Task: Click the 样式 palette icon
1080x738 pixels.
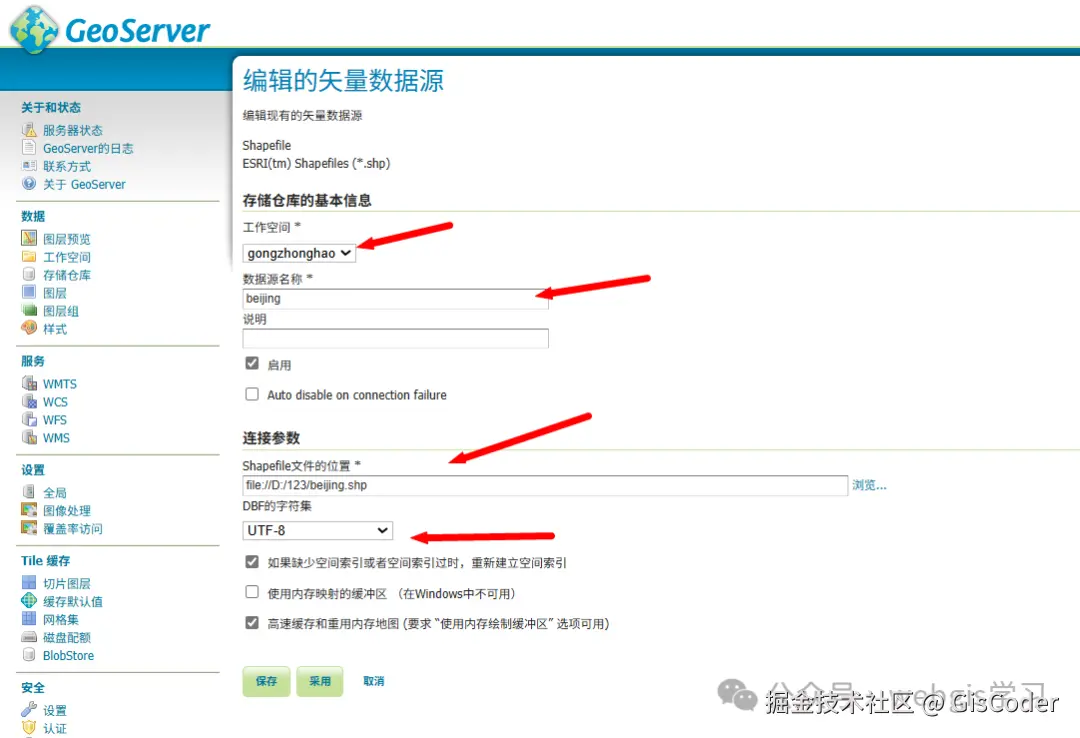Action: pos(29,328)
